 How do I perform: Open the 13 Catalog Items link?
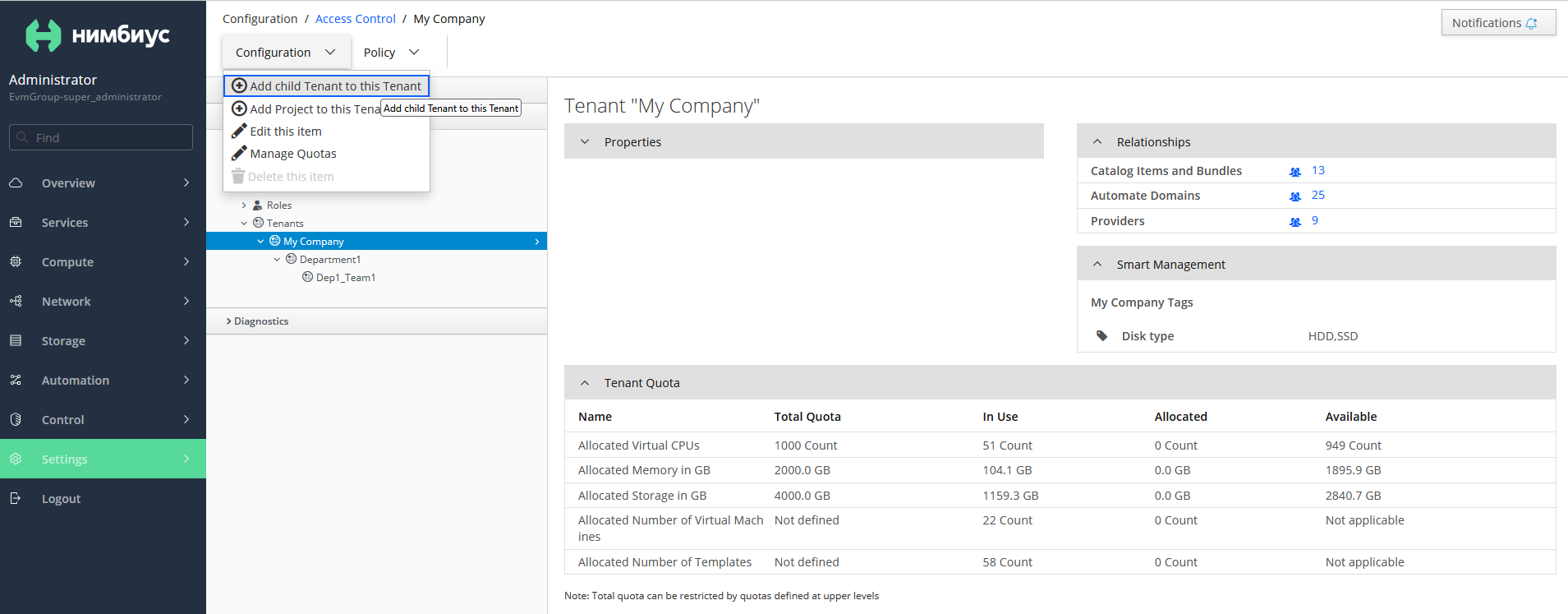click(1317, 170)
